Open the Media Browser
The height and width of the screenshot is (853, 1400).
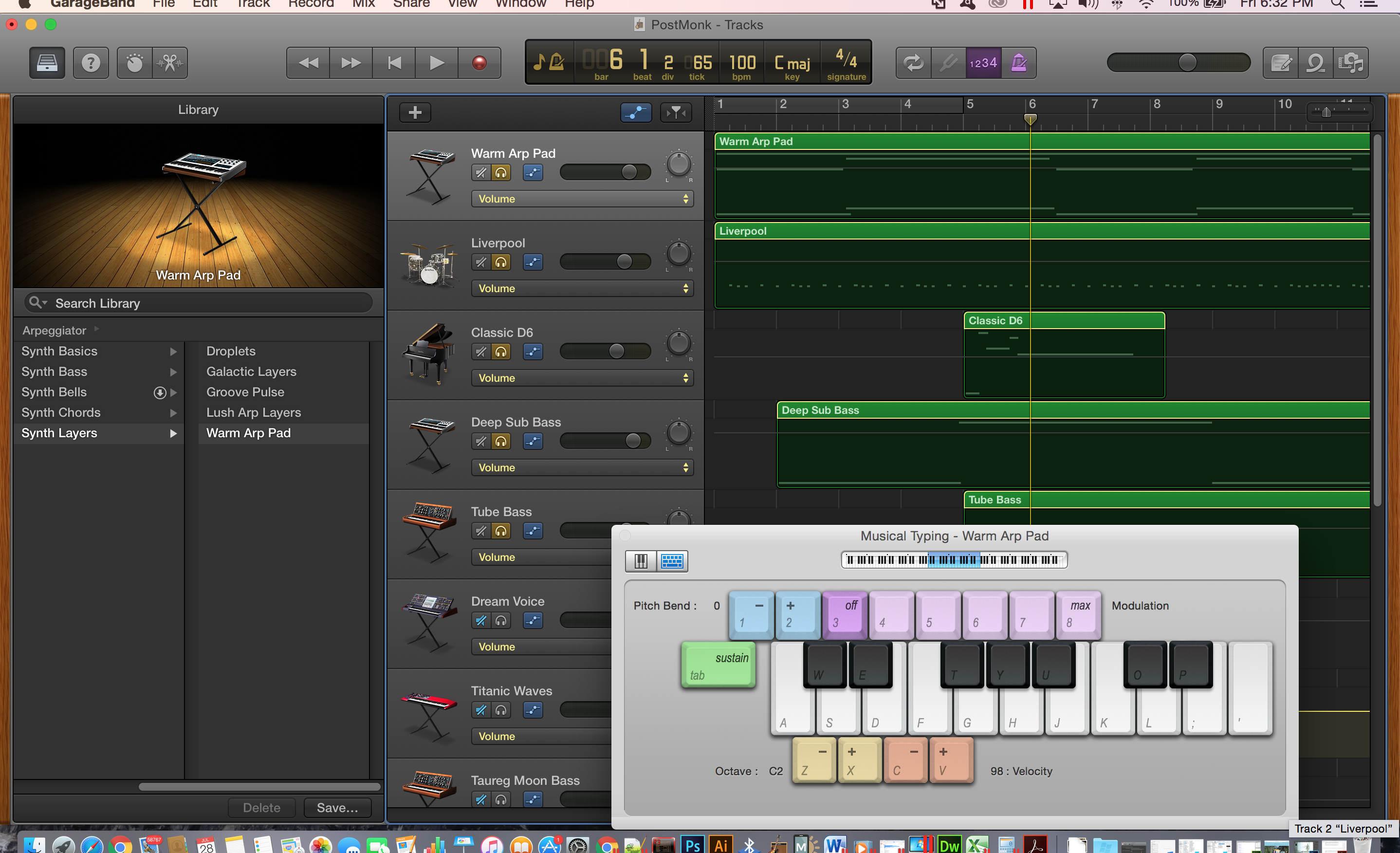(x=1351, y=62)
